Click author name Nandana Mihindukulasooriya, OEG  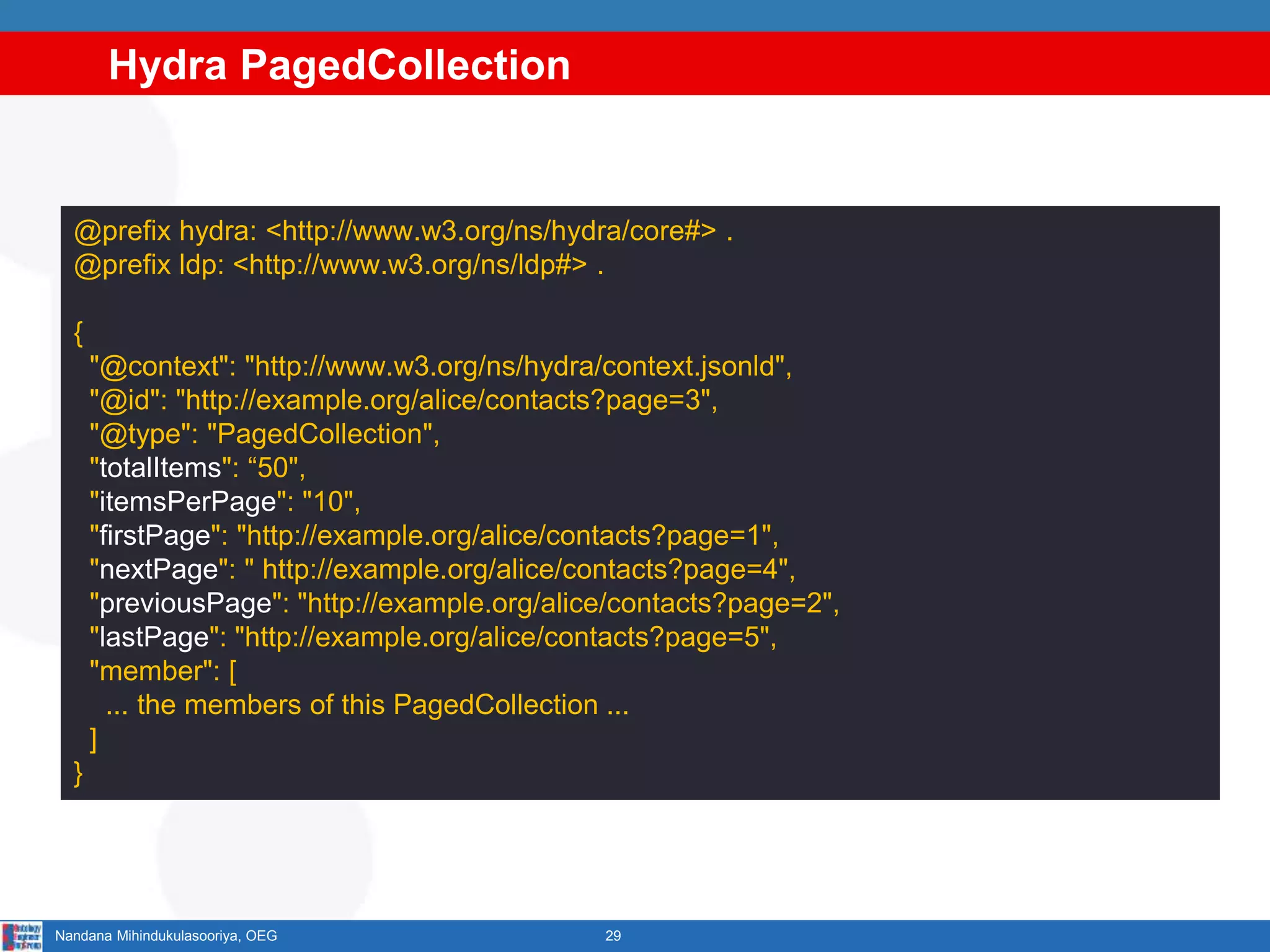(x=166, y=936)
